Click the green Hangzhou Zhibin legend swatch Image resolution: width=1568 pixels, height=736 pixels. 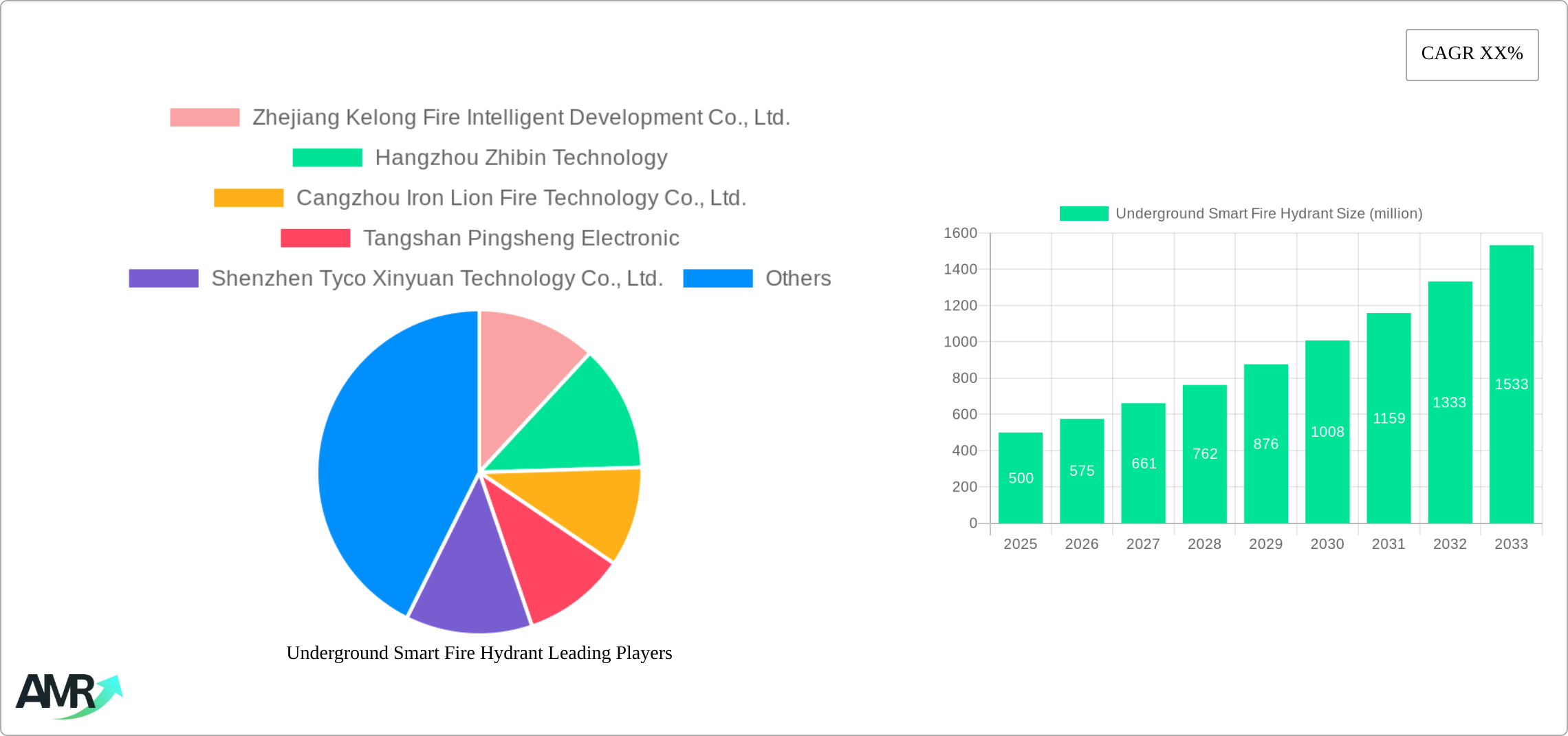tap(327, 158)
